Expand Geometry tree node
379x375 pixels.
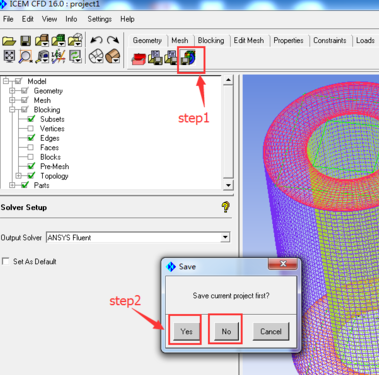point(12,91)
